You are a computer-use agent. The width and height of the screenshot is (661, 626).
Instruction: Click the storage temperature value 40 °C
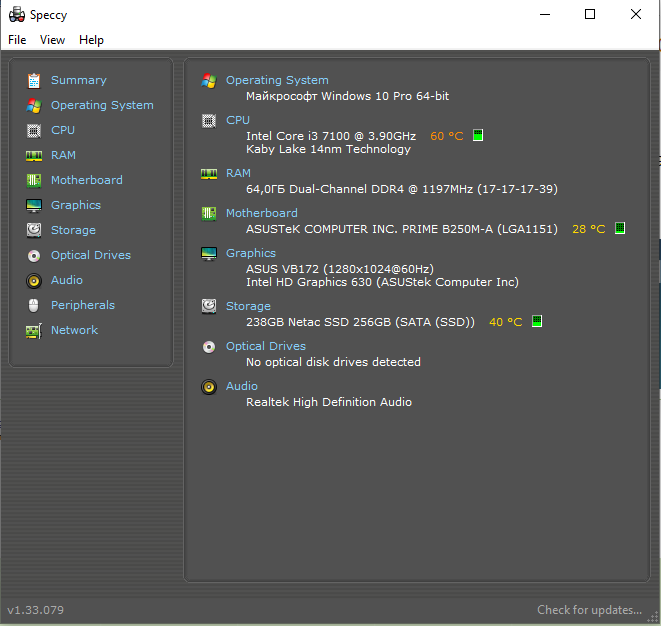(x=505, y=322)
